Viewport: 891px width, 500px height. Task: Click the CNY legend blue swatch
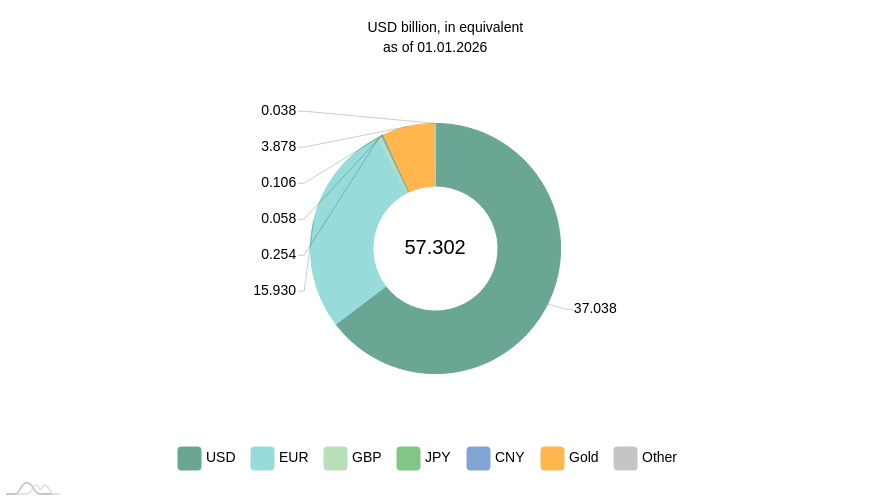point(478,458)
